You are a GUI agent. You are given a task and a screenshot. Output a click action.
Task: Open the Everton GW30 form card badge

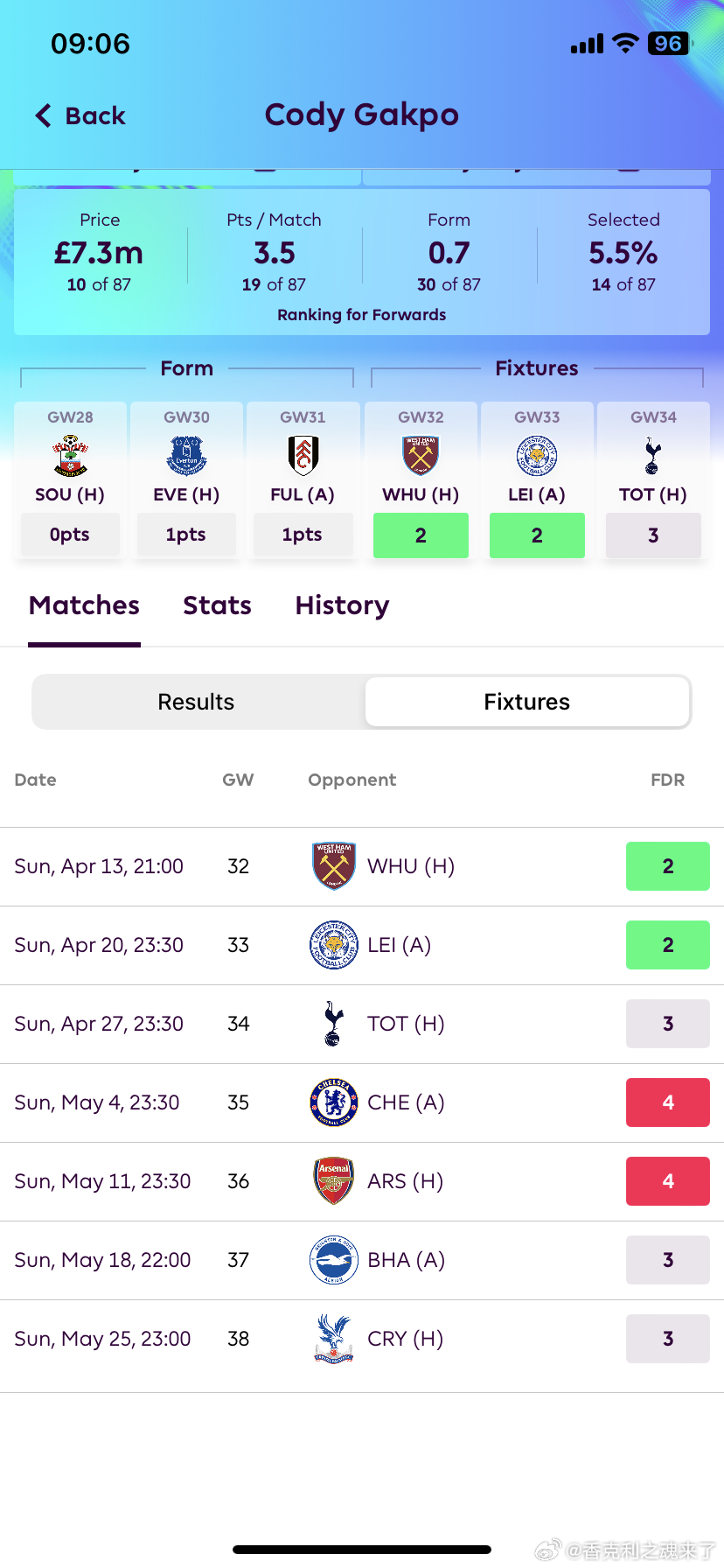click(x=186, y=456)
